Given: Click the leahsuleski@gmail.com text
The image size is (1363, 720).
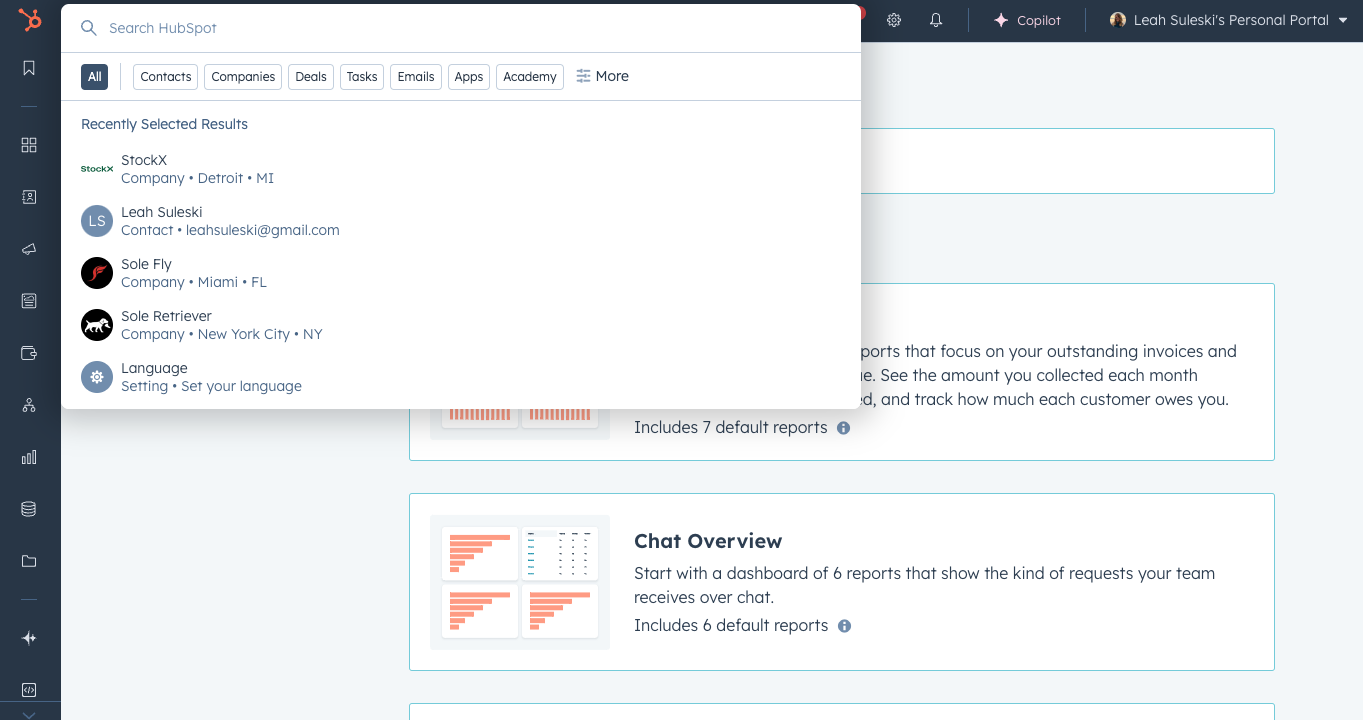Looking at the screenshot, I should coord(263,230).
